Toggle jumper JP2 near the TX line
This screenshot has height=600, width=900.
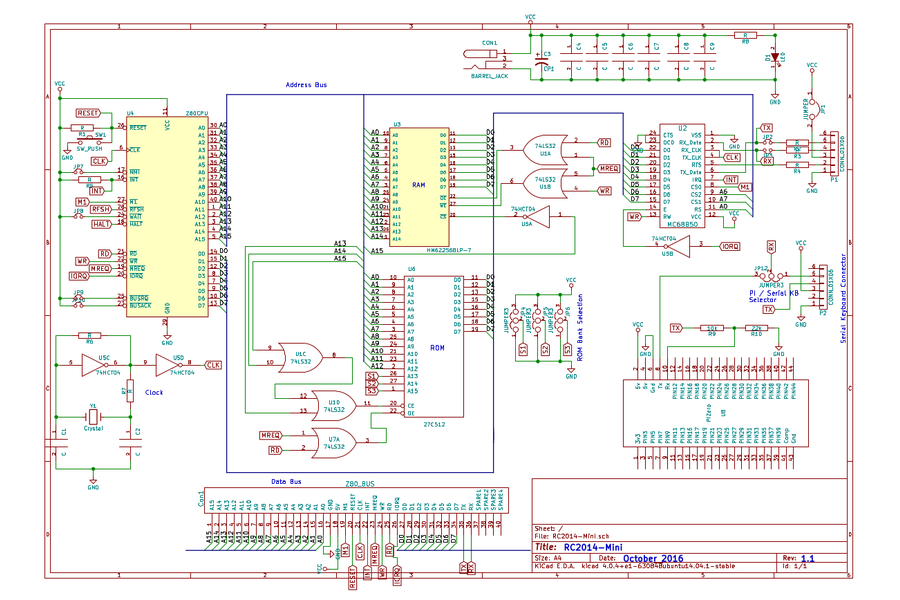coord(766,142)
